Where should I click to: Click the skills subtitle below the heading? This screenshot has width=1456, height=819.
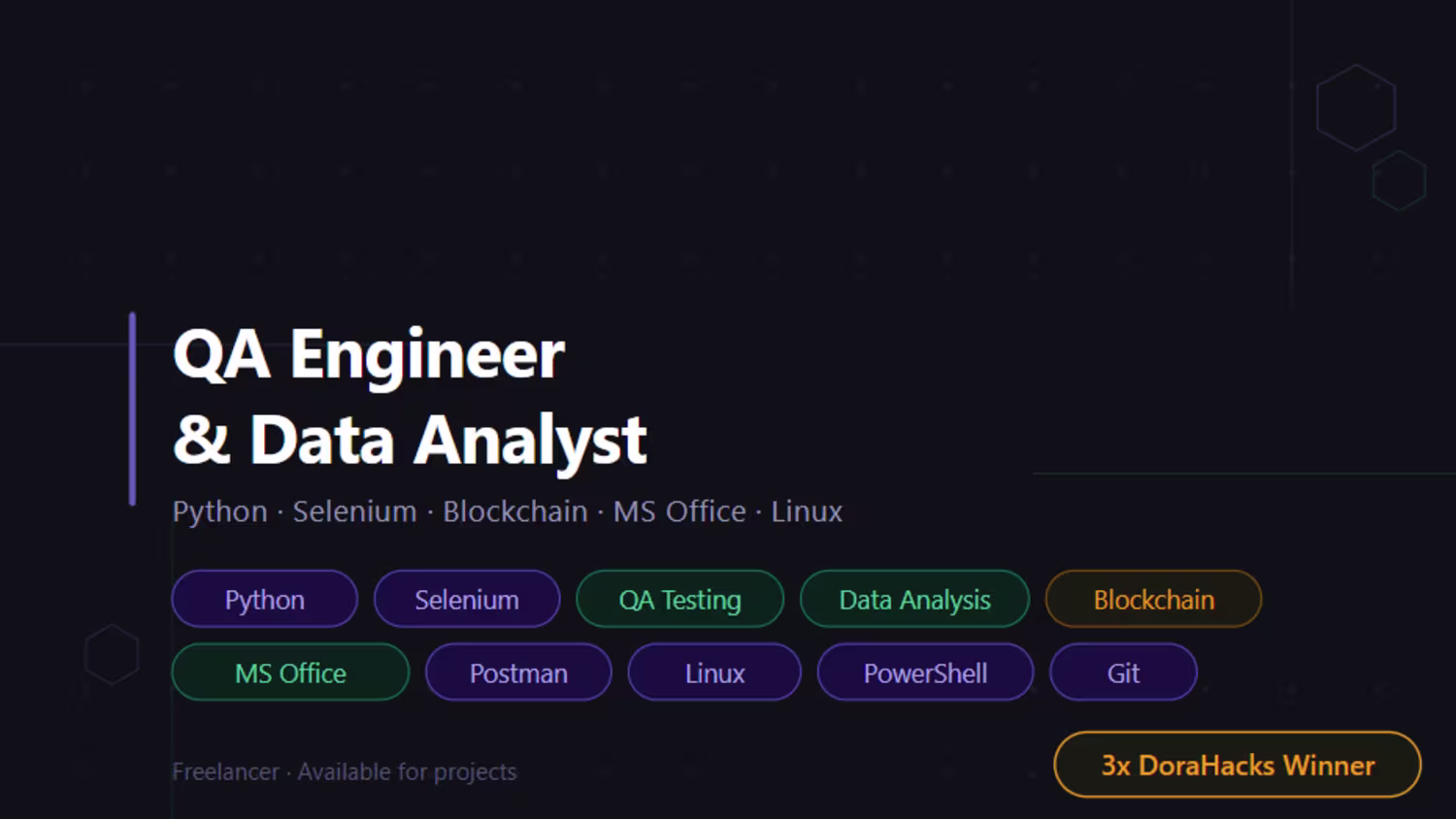click(507, 511)
